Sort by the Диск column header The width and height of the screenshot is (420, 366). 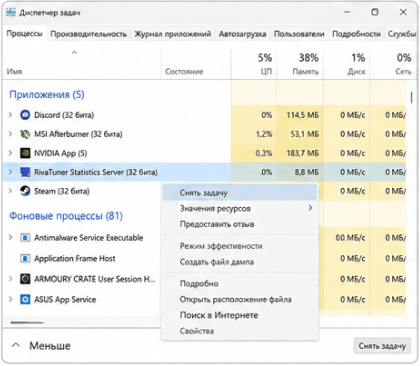(x=346, y=64)
